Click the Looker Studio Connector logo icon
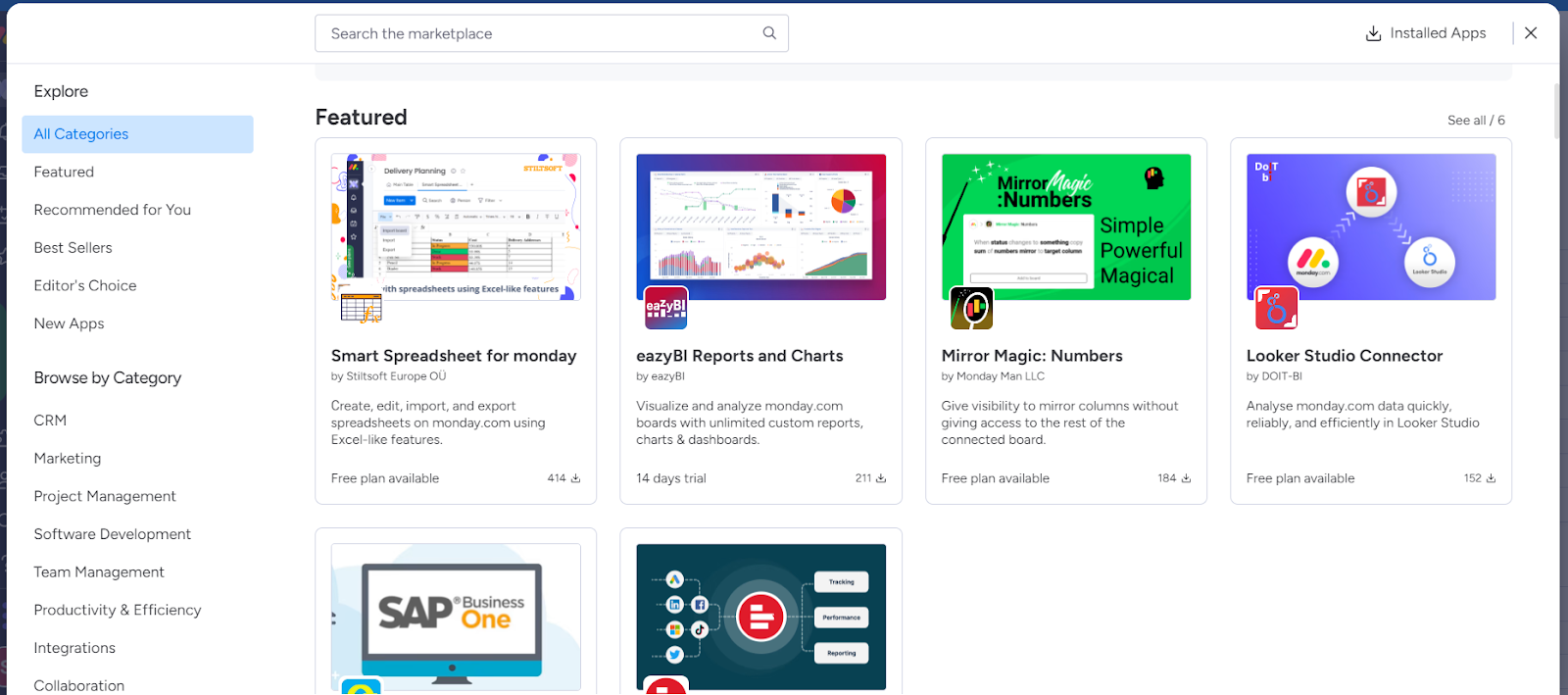The height and width of the screenshot is (695, 1568). click(1277, 308)
